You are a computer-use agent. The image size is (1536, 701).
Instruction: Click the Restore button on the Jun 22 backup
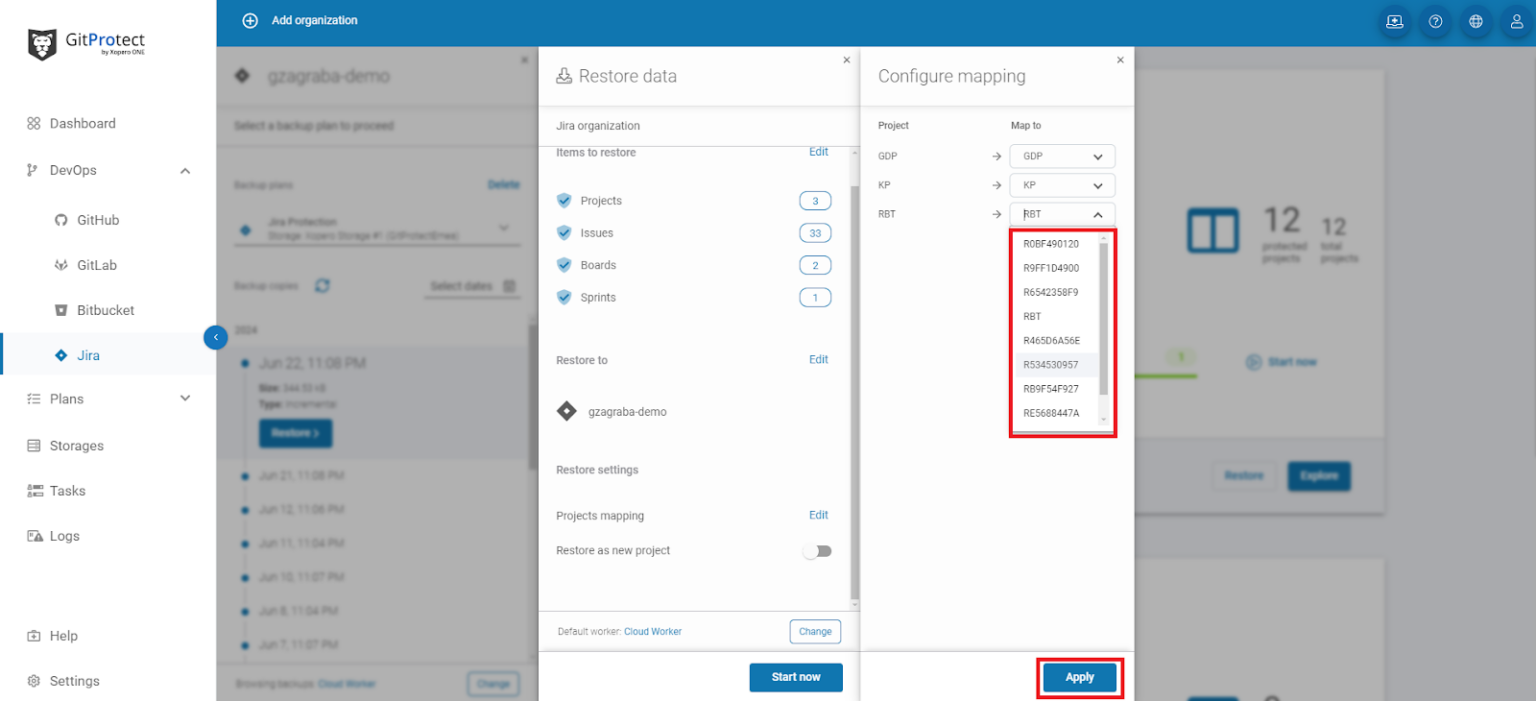[295, 432]
